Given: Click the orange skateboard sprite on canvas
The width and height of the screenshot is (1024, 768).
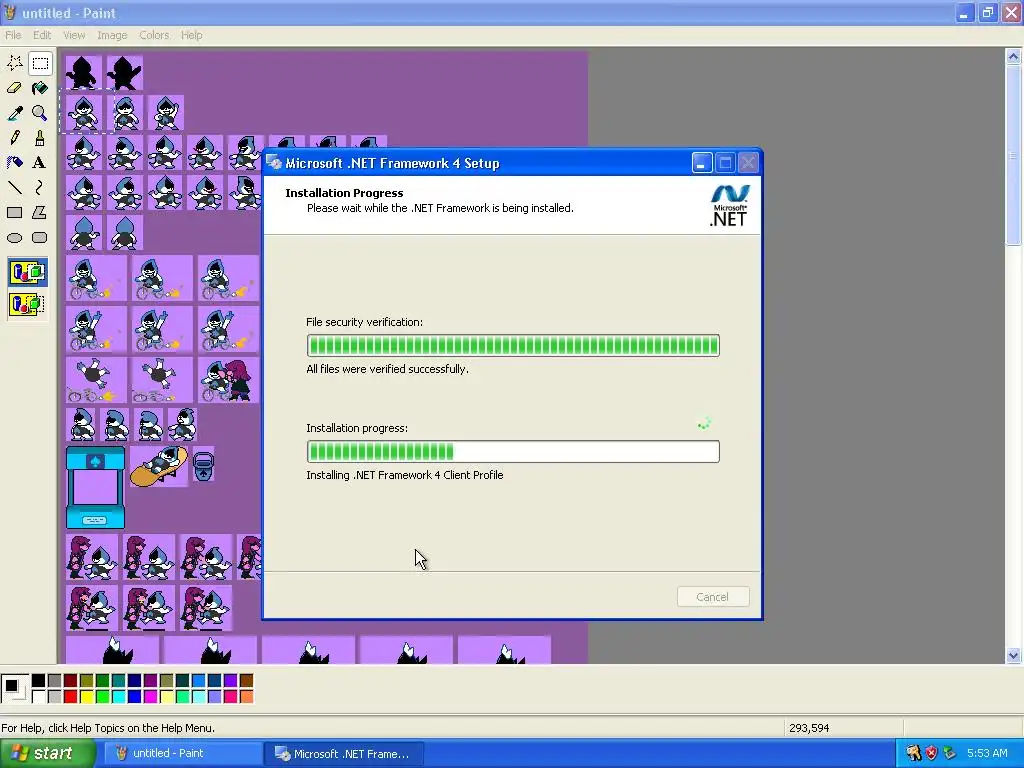Looking at the screenshot, I should click(159, 466).
